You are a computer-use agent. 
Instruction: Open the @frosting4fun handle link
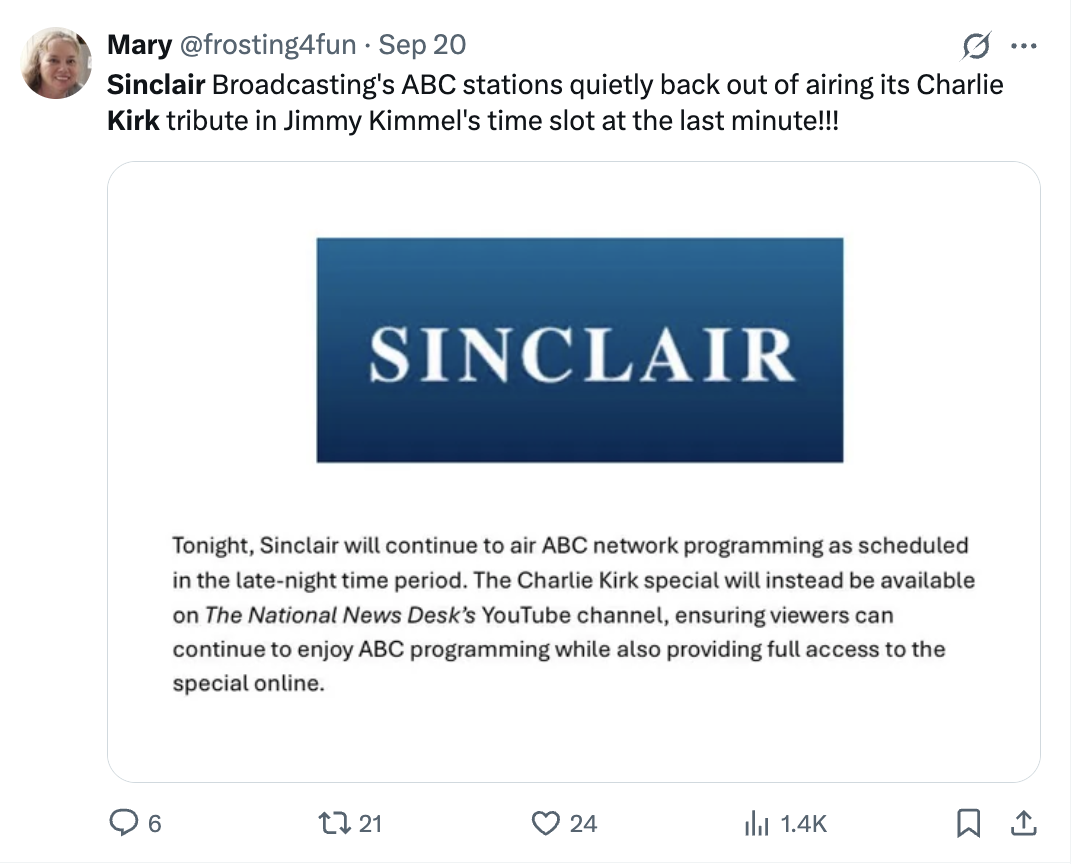point(266,45)
